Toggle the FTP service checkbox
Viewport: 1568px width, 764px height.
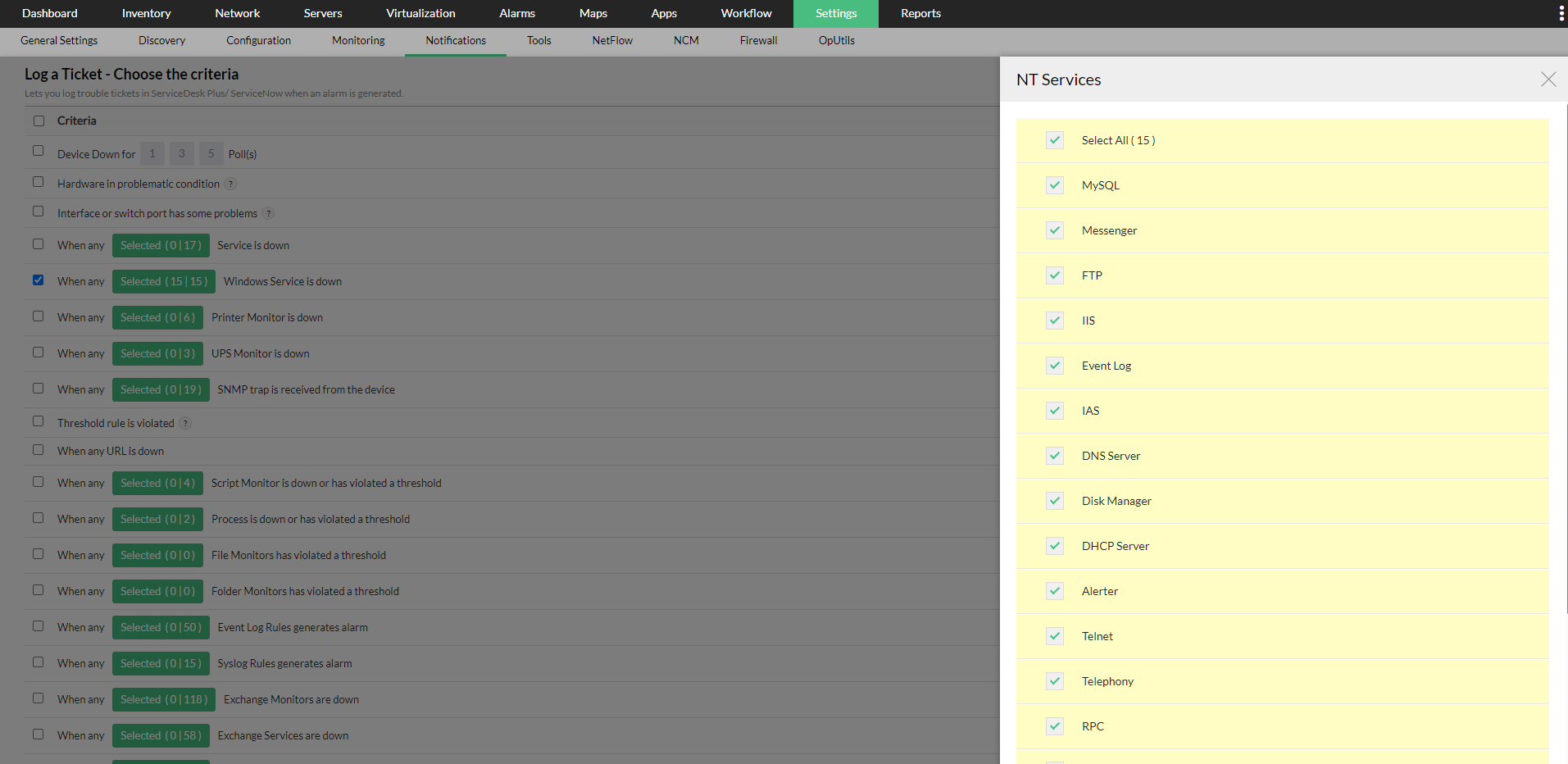click(1054, 275)
